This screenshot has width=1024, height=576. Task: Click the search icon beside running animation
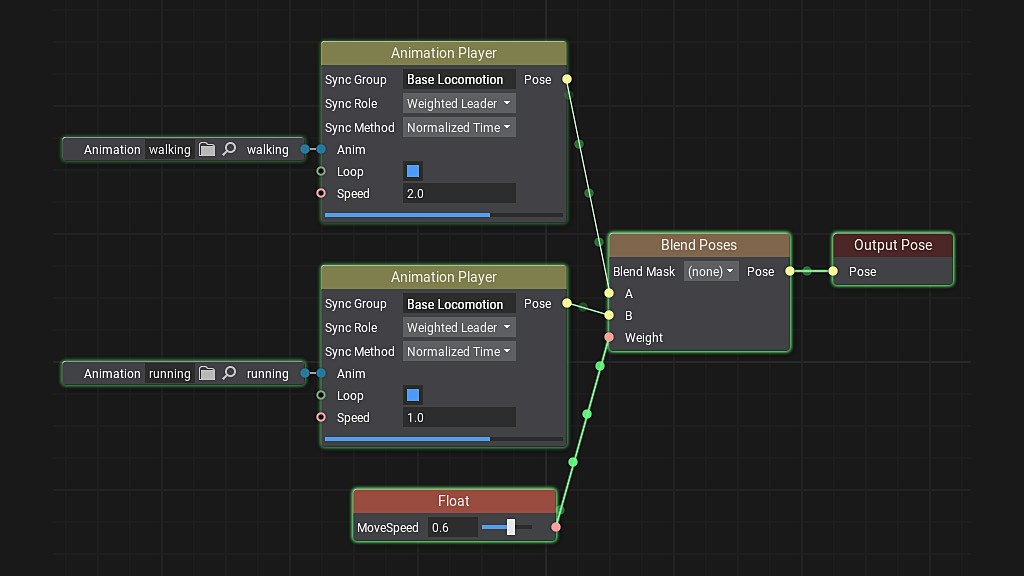[x=229, y=373]
